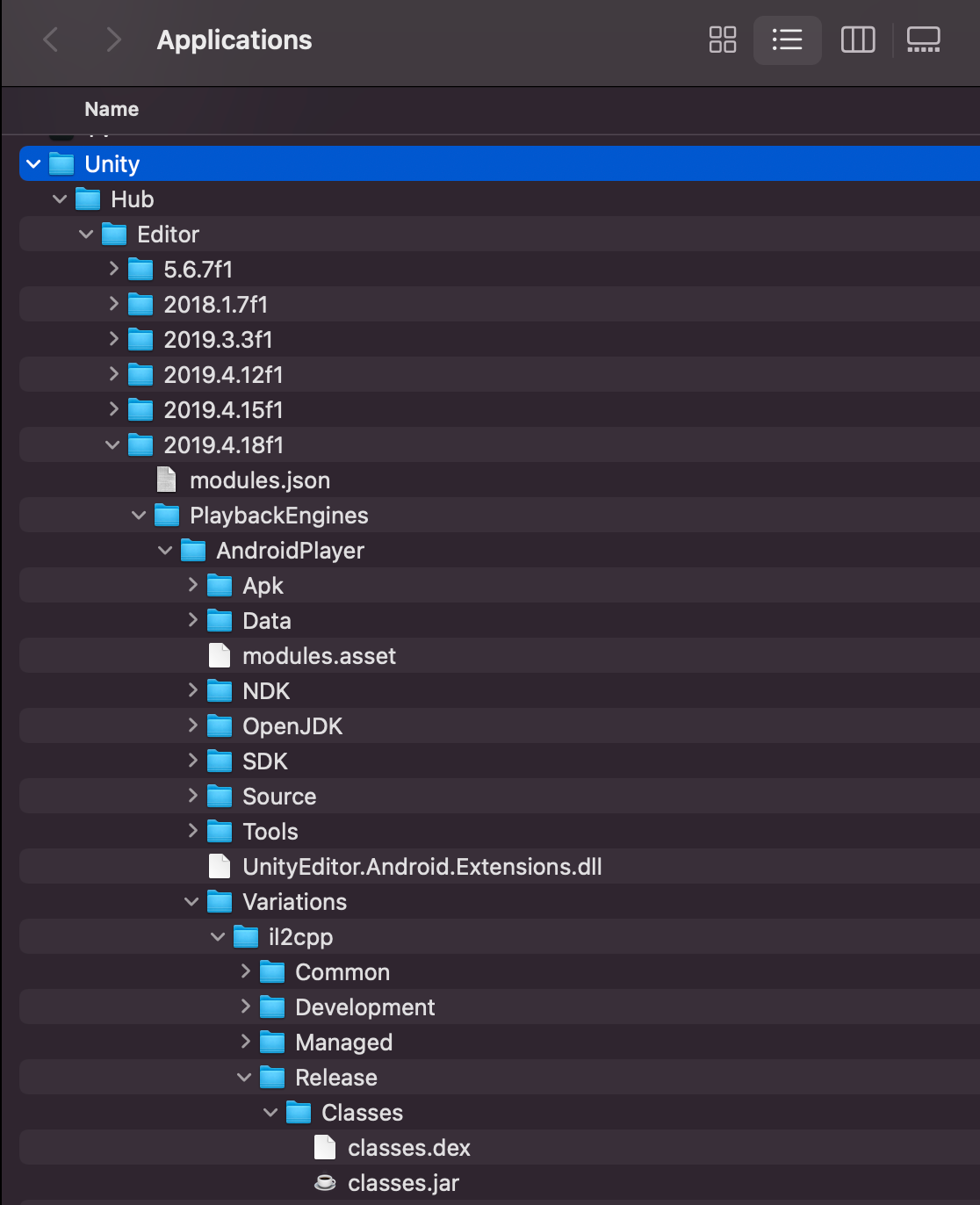This screenshot has width=980, height=1205.
Task: Click the AndroidPlayer folder icon
Action: (193, 551)
